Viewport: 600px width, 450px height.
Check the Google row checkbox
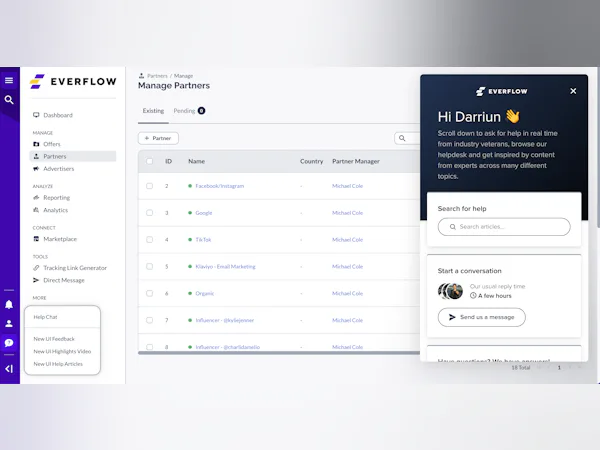point(150,213)
